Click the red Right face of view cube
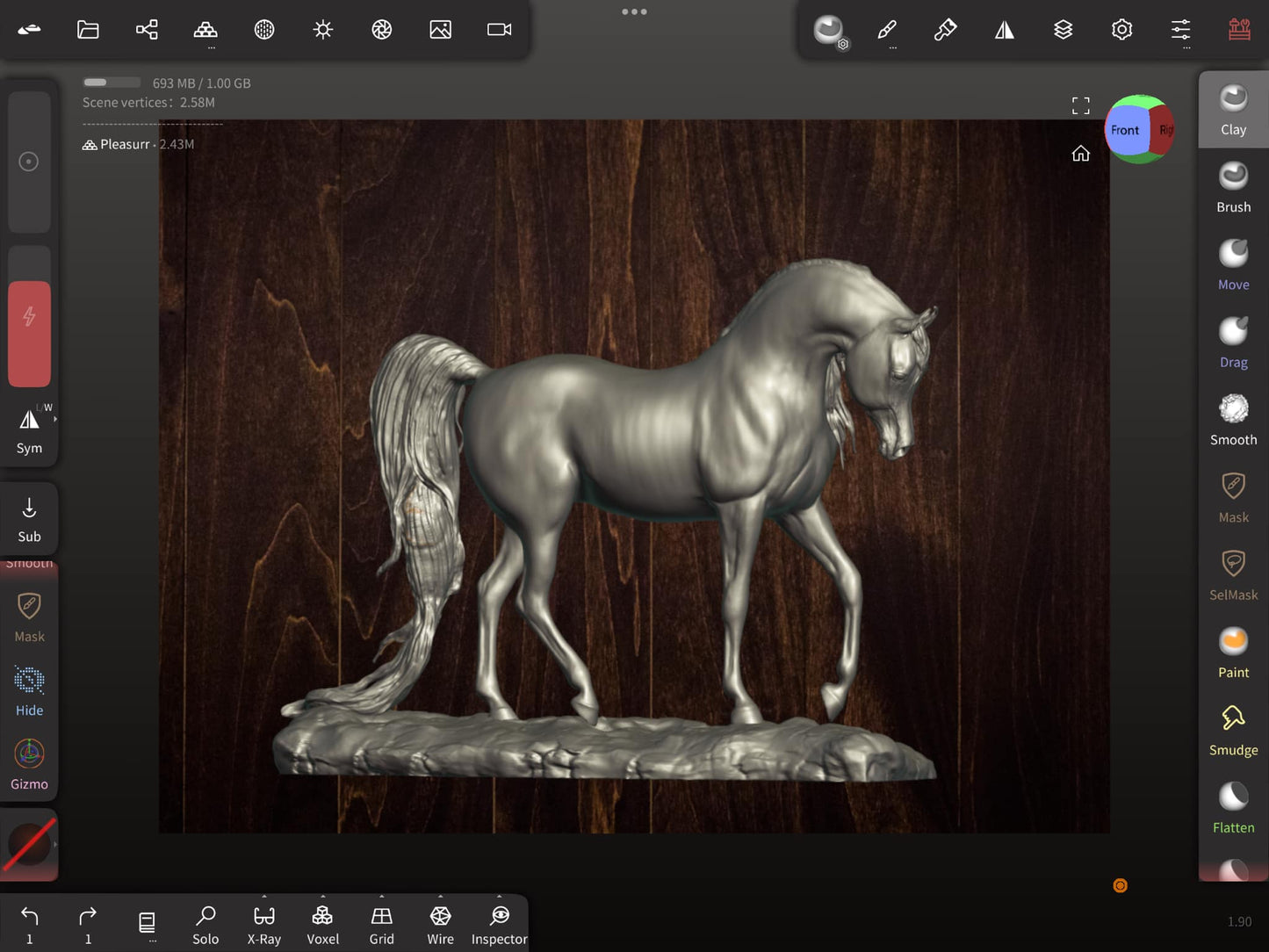1269x952 pixels. click(x=1164, y=130)
